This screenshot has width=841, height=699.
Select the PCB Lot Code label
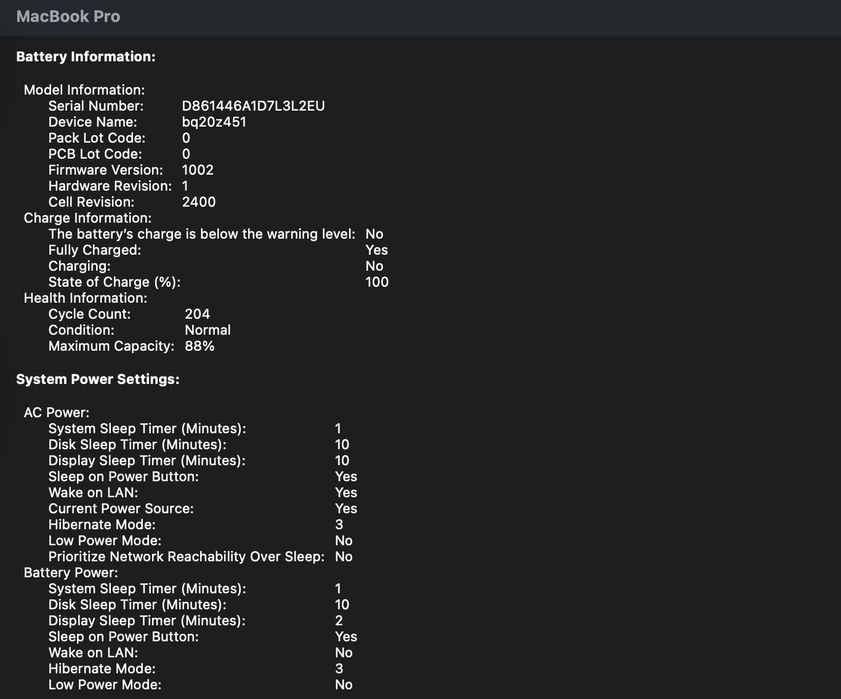95,154
